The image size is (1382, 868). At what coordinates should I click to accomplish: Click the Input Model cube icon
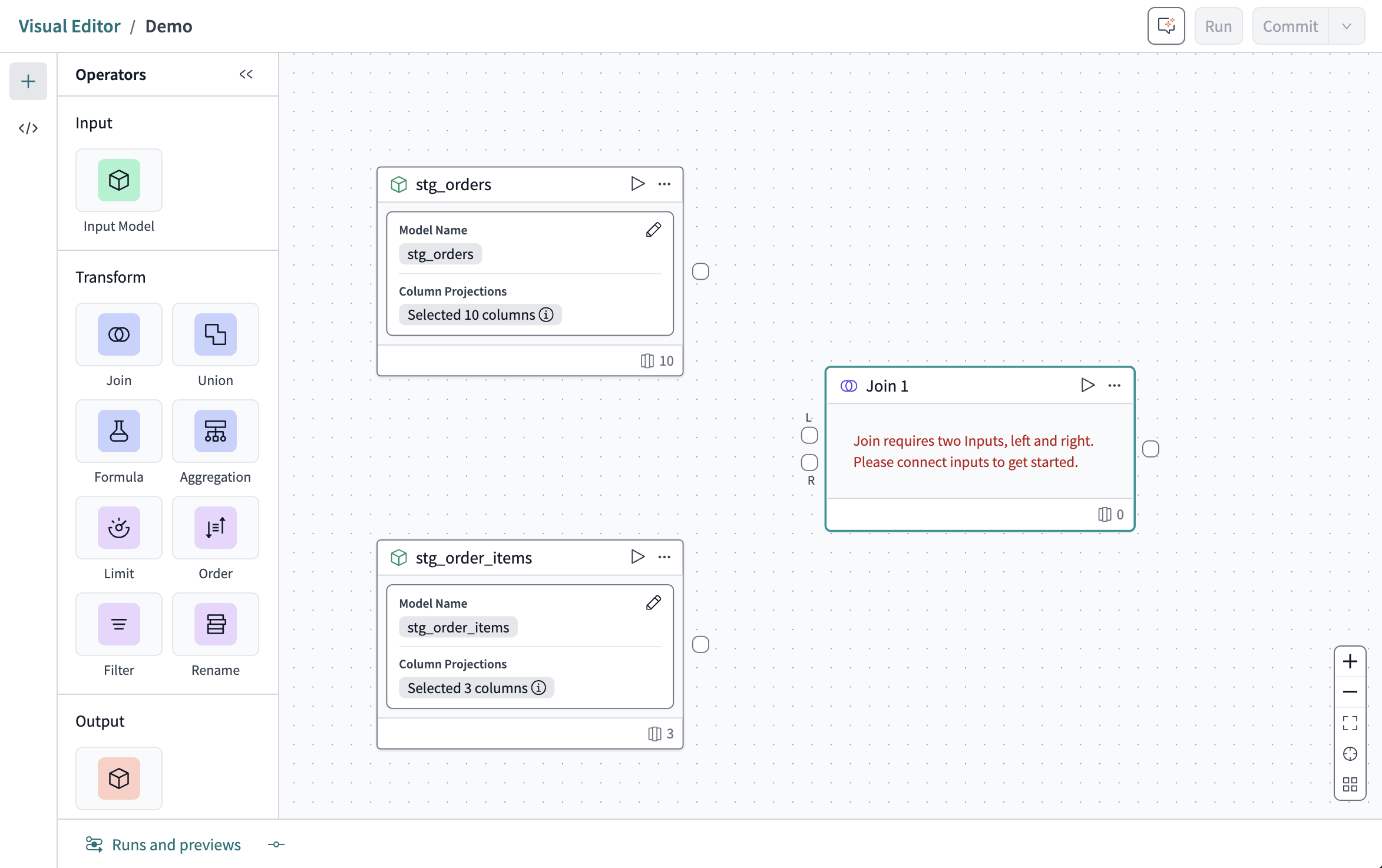(118, 180)
